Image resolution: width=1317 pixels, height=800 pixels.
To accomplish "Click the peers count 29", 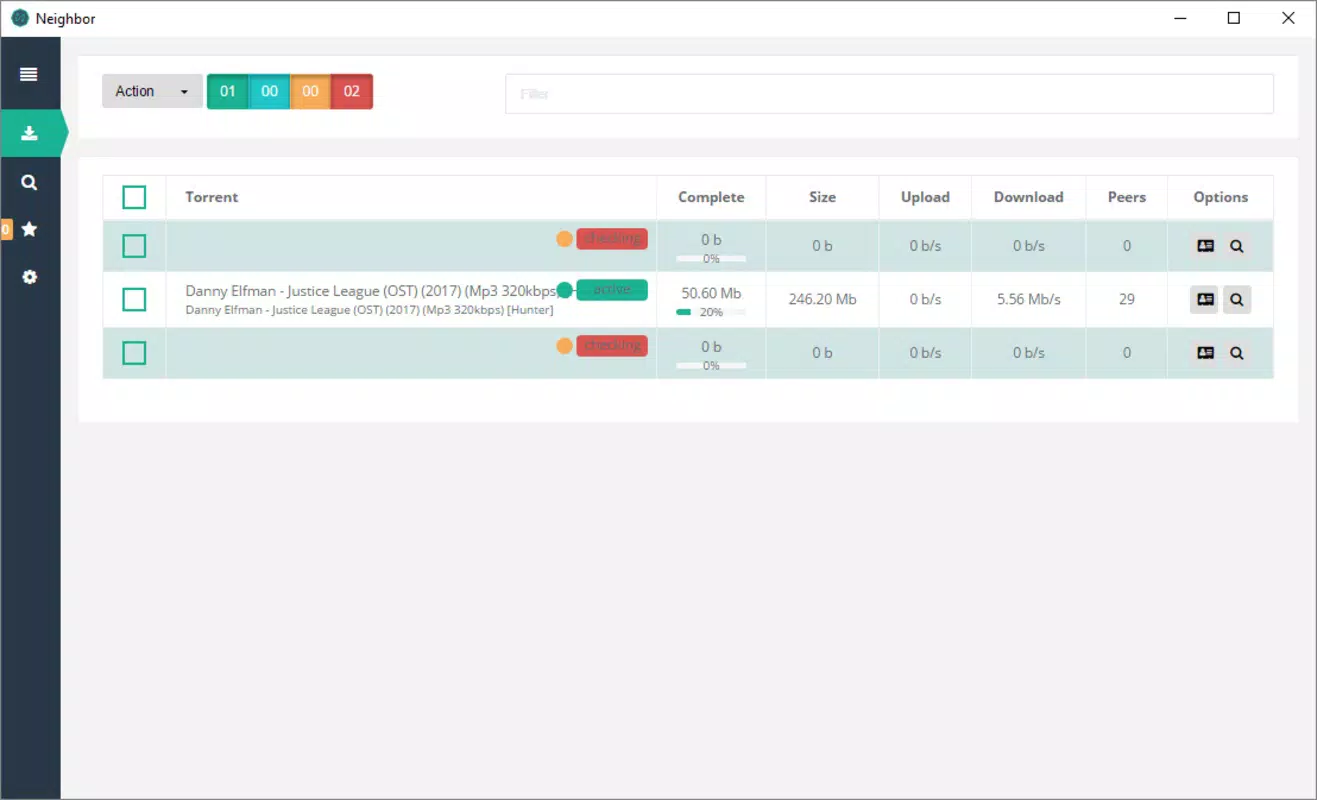I will [1126, 299].
